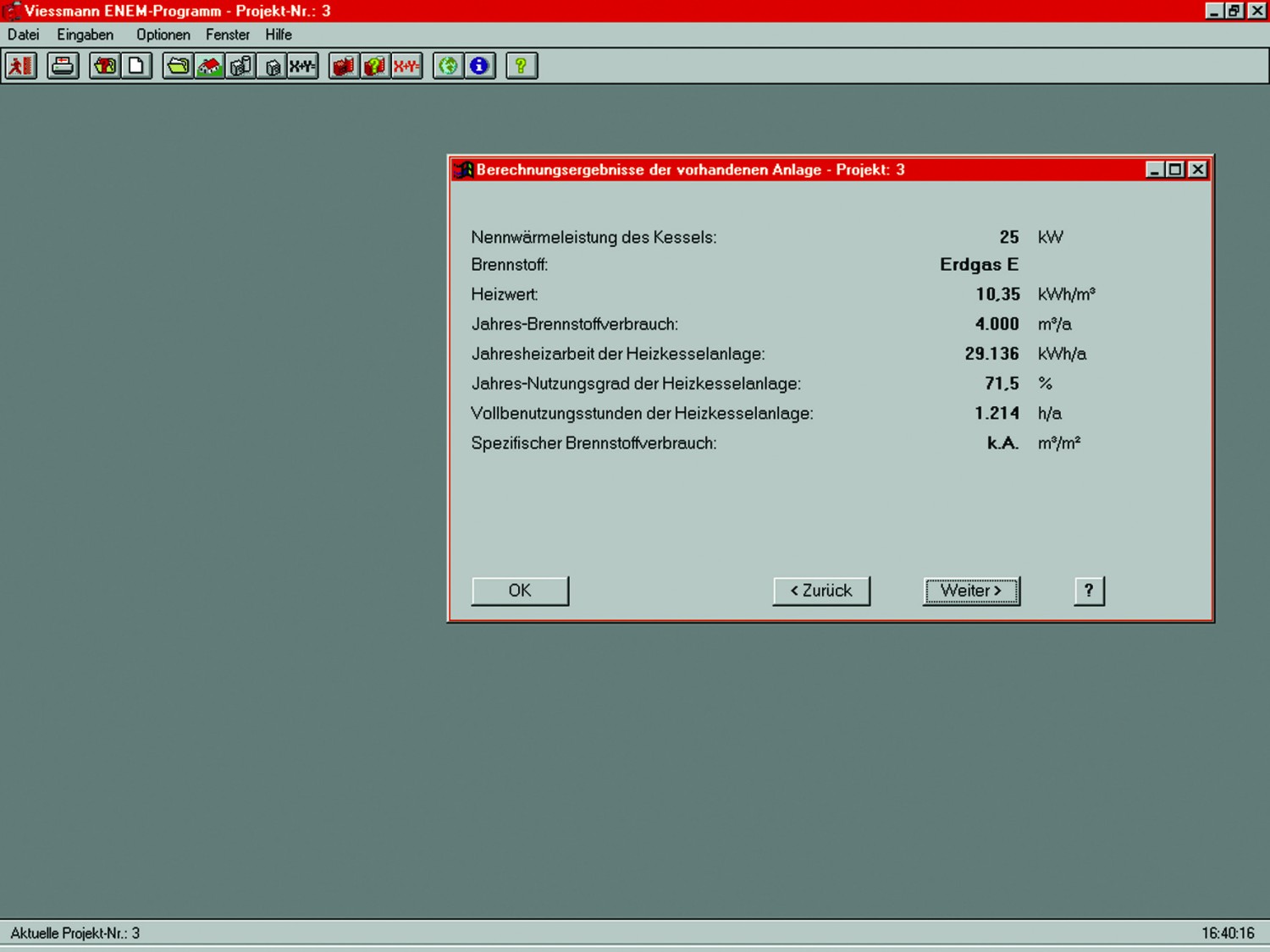This screenshot has width=1270, height=952.
Task: Click the Vollbenutzungsstunden value 1.214
Action: click(997, 413)
